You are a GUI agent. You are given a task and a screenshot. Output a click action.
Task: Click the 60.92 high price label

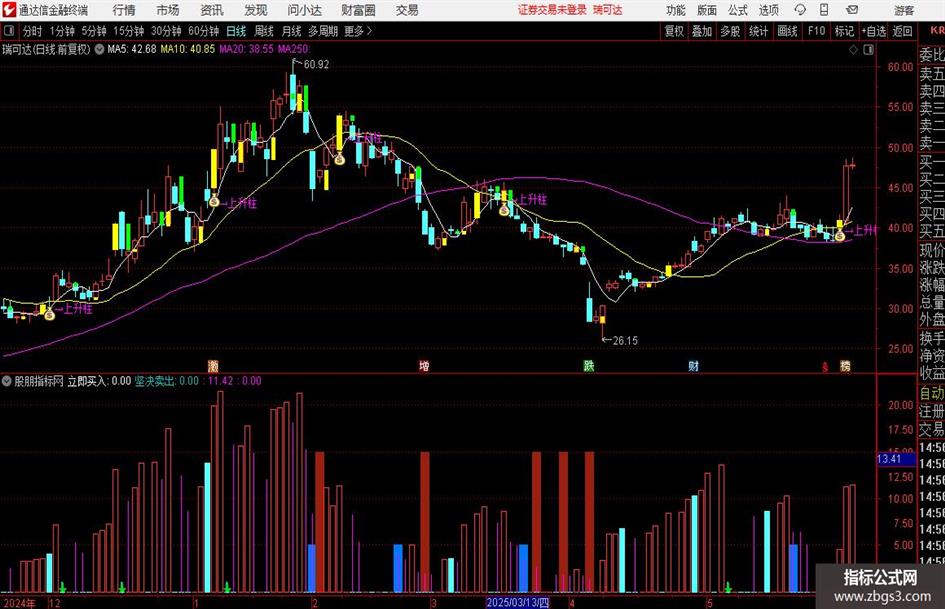pyautogui.click(x=316, y=65)
